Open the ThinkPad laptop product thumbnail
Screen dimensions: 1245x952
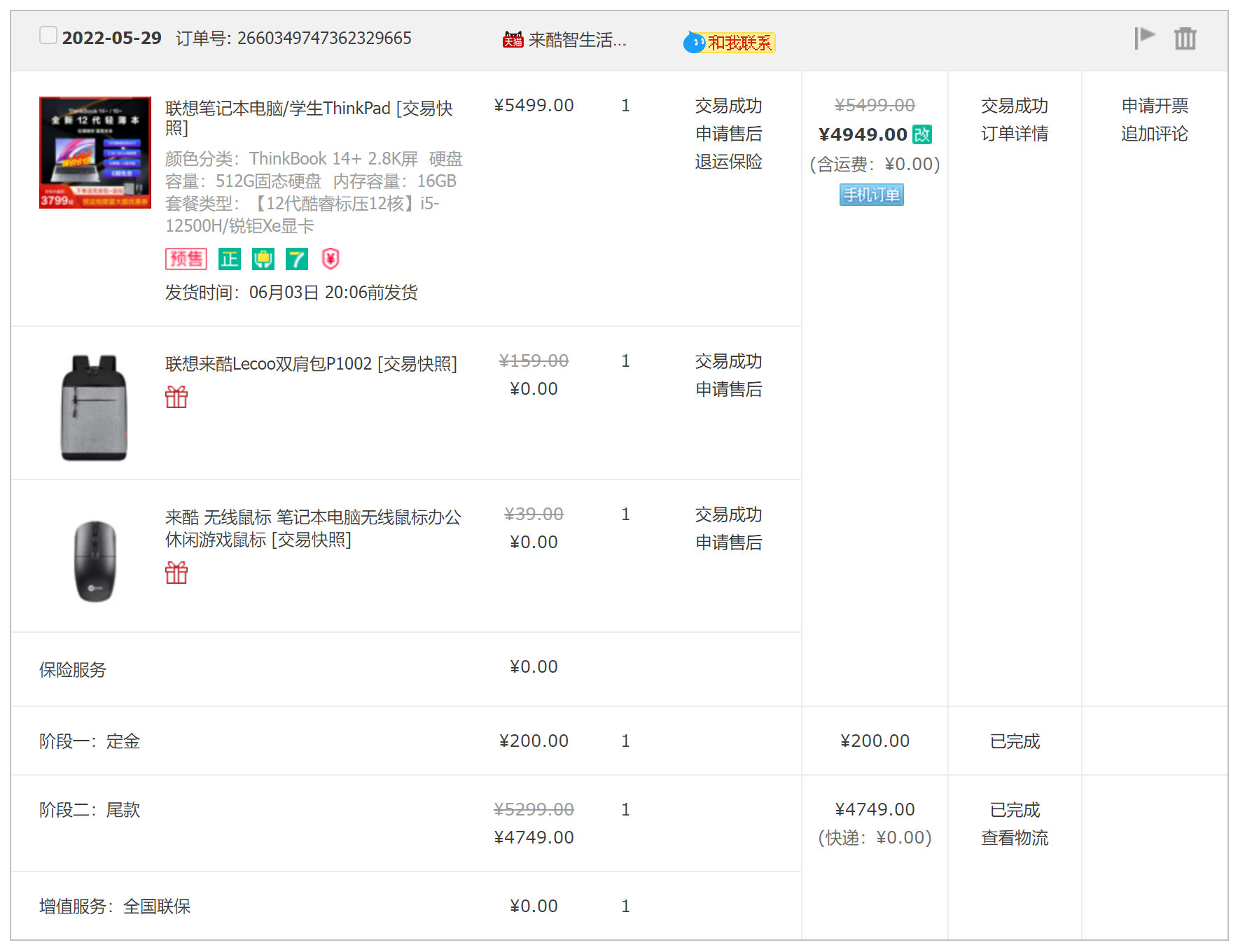[x=95, y=153]
